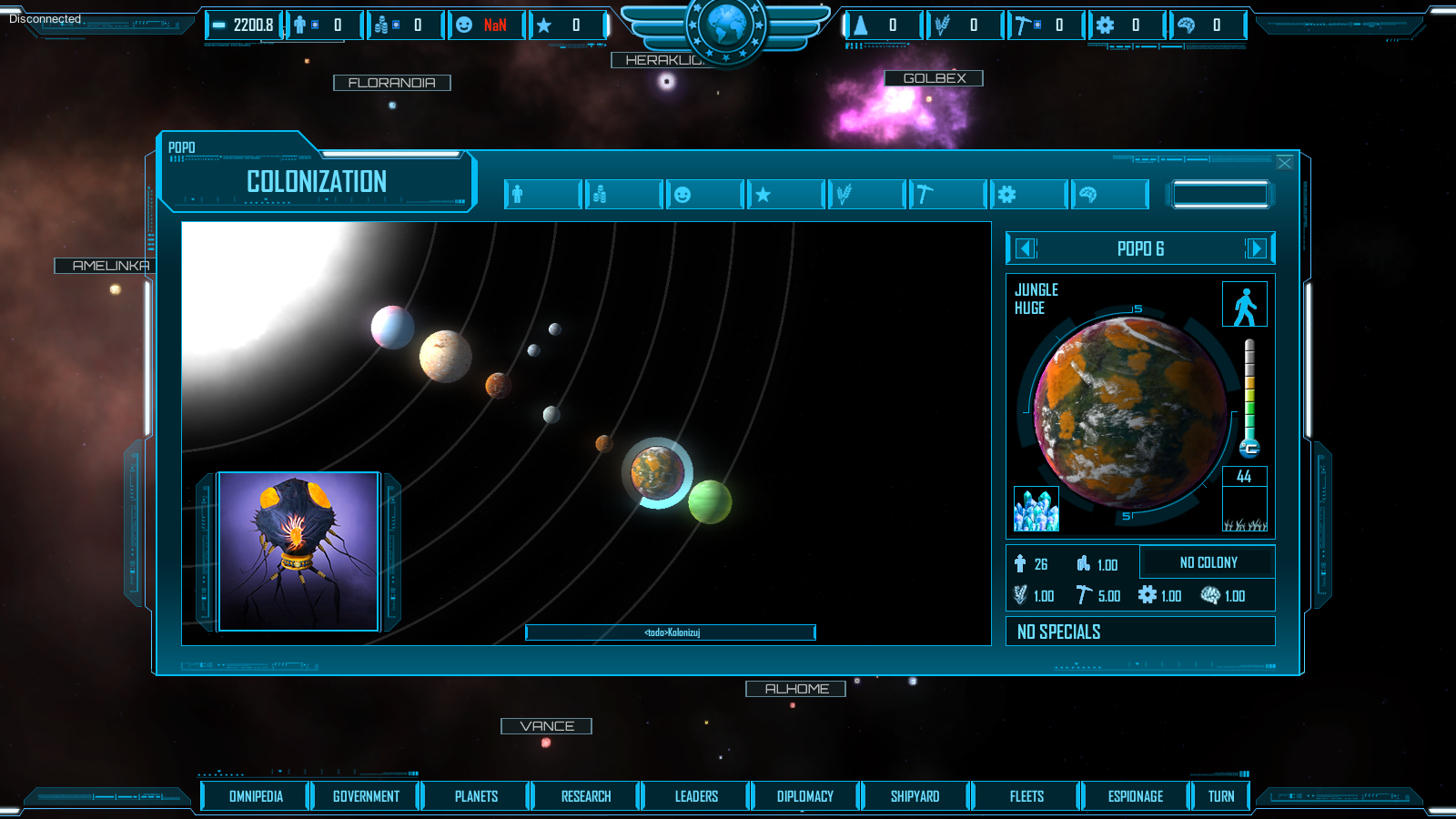Click the NO COLONY button
1456x819 pixels.
[x=1208, y=562]
